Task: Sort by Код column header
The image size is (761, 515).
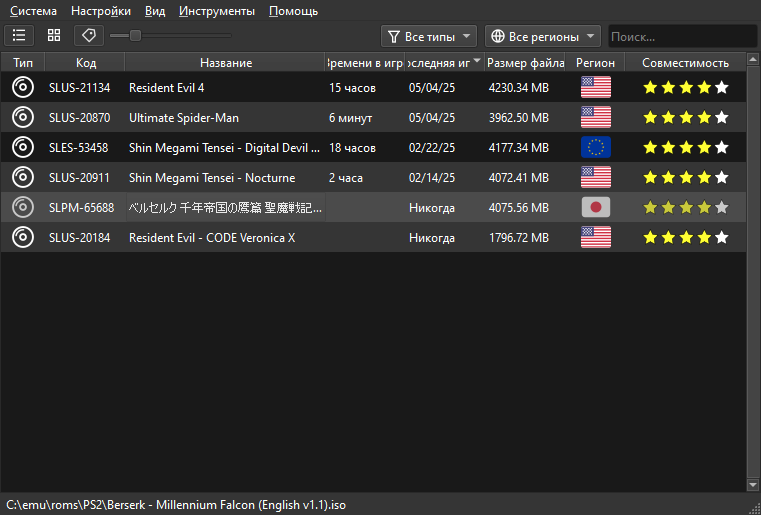Action: pos(85,63)
